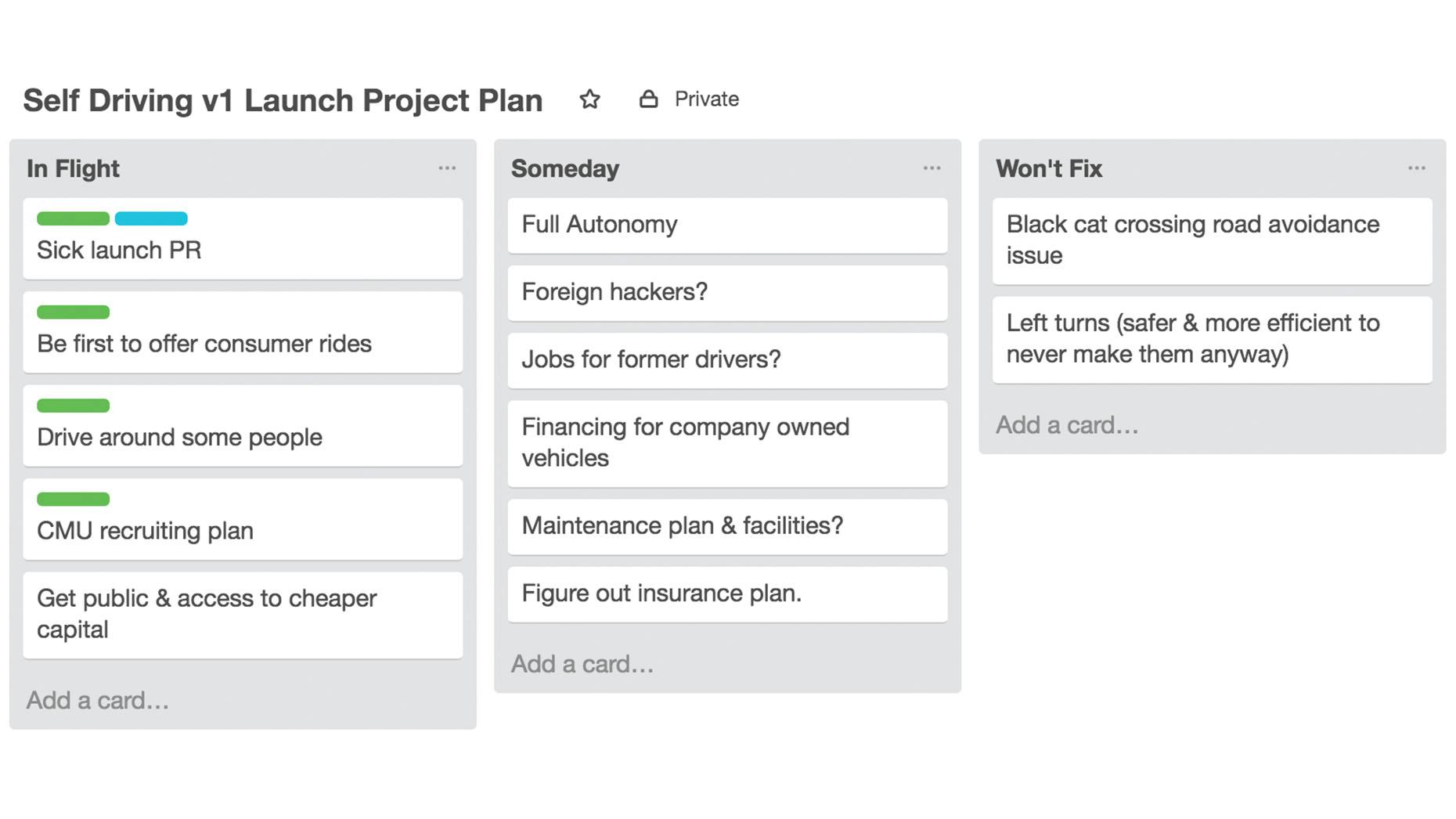This screenshot has height=819, width=1456.
Task: Select the Figure out insurance plan card
Action: click(727, 594)
